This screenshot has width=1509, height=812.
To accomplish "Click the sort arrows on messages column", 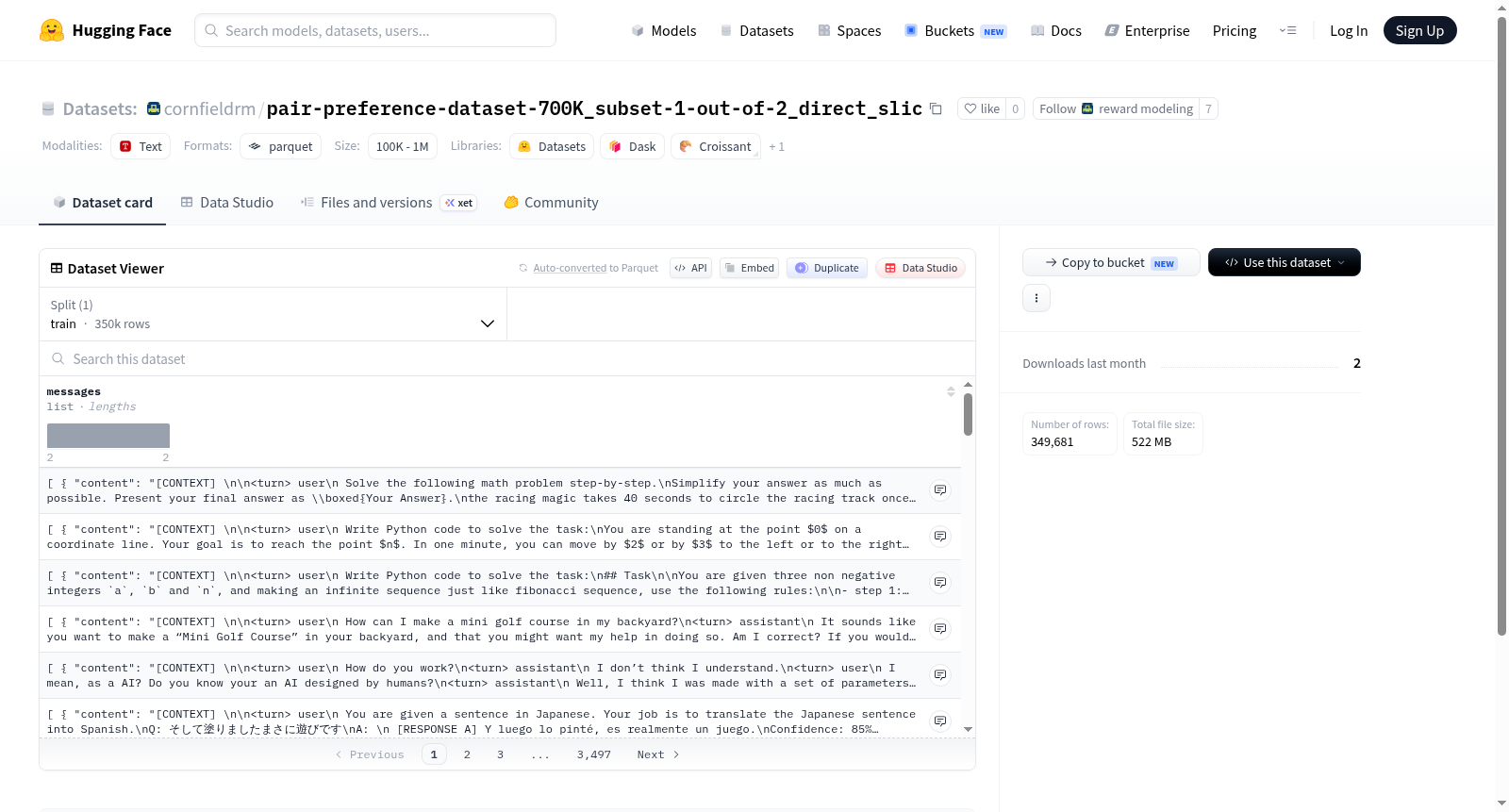I will point(951,391).
